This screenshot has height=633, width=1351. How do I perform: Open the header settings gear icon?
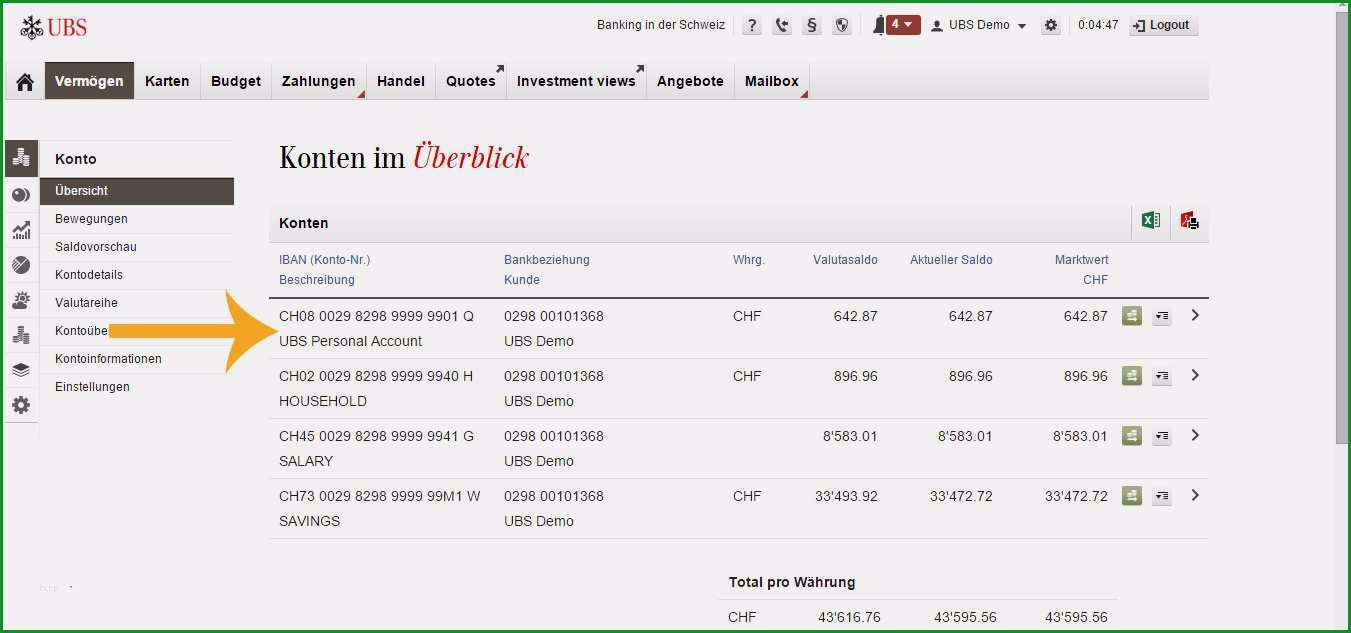(x=1050, y=26)
